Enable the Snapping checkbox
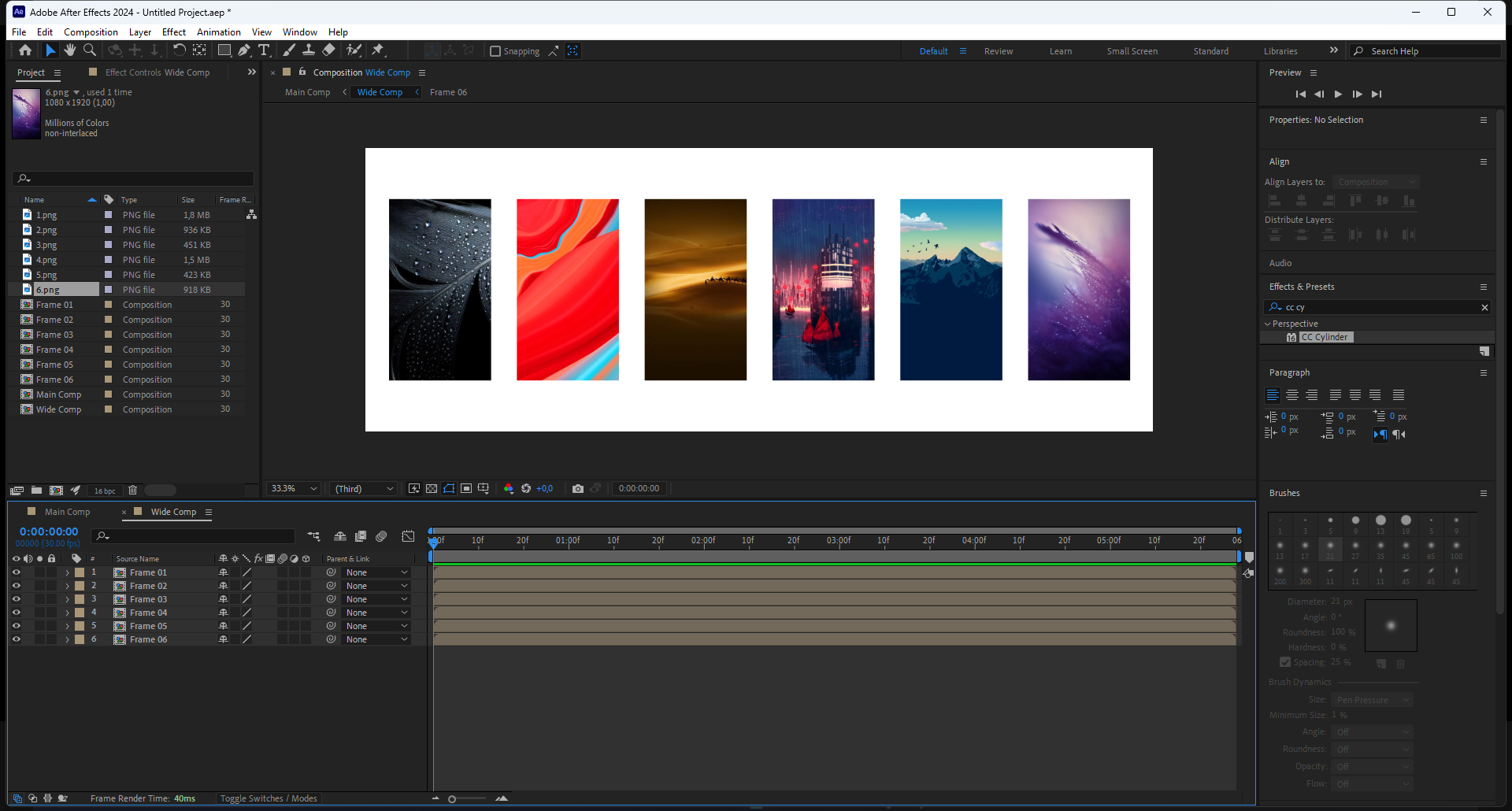 click(x=495, y=51)
